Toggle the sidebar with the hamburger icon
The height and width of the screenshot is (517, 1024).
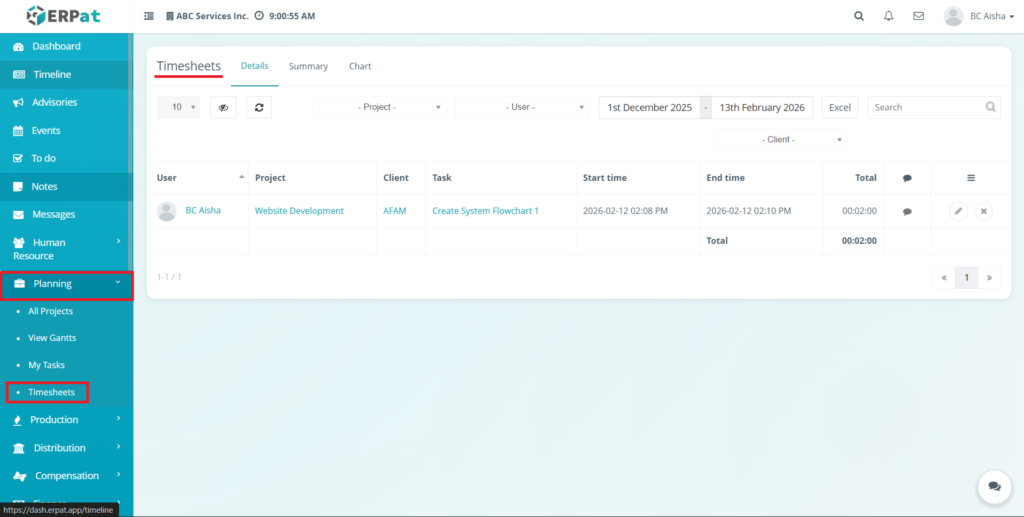[149, 16]
